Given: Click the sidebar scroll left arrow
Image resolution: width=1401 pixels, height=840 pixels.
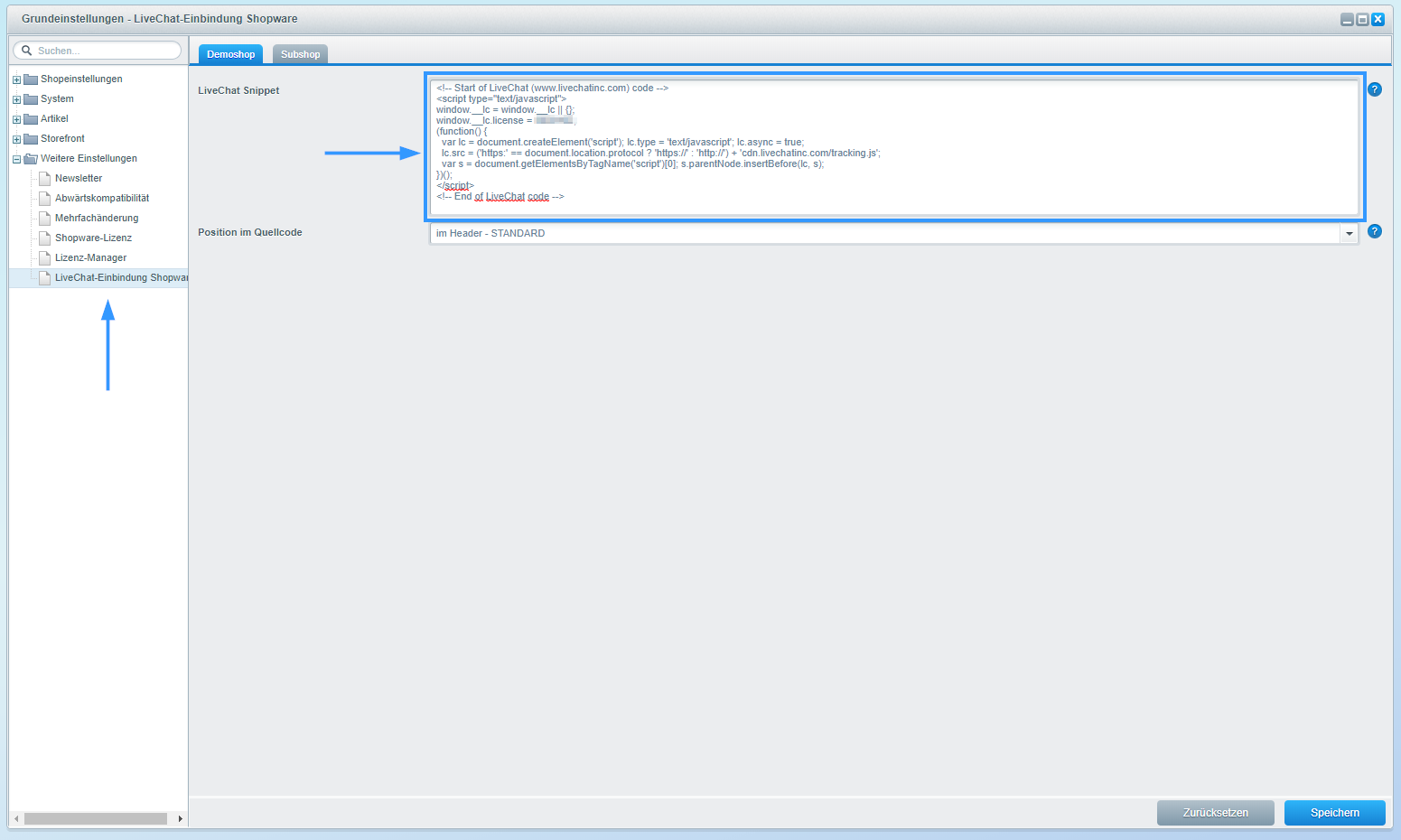Looking at the screenshot, I should [x=16, y=818].
